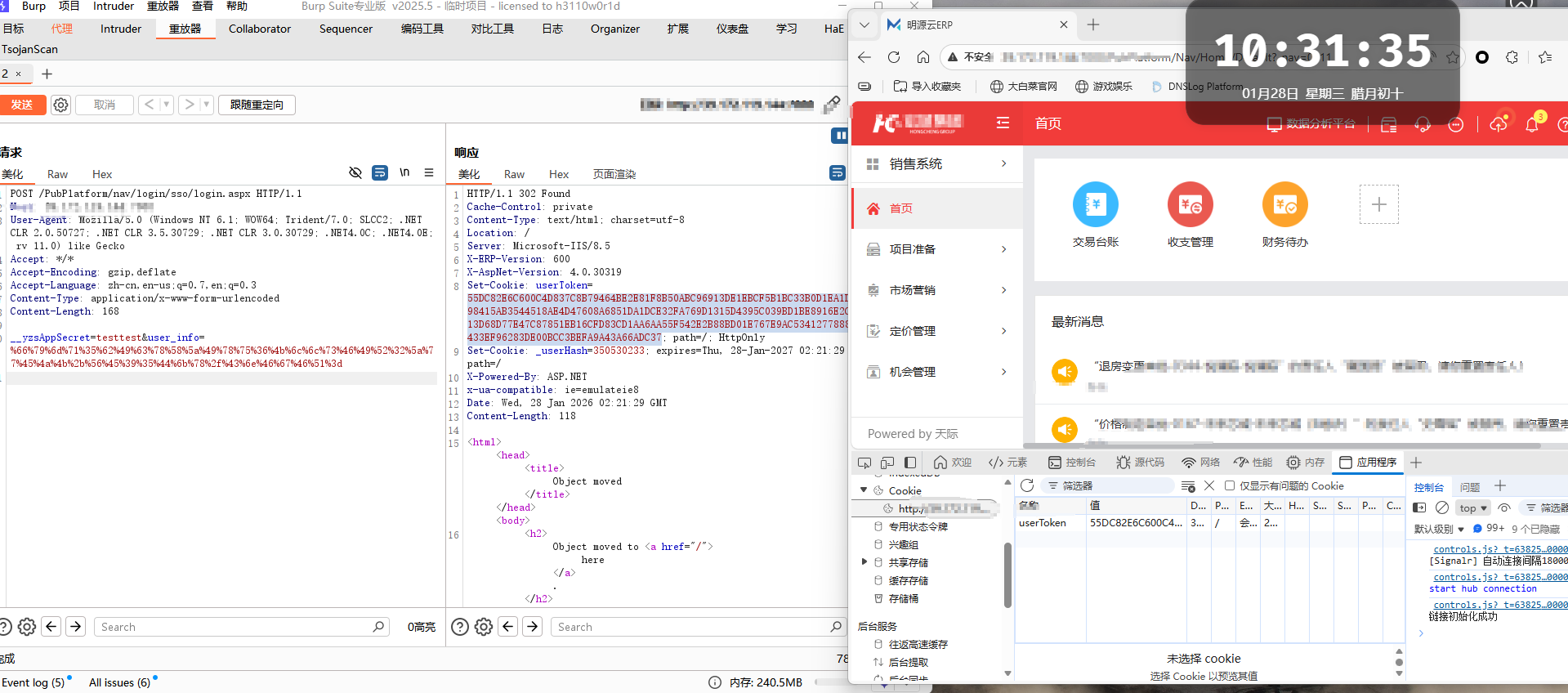Switch to the Collaborator tab in Burp
The height and width of the screenshot is (693, 1568).
click(x=260, y=29)
